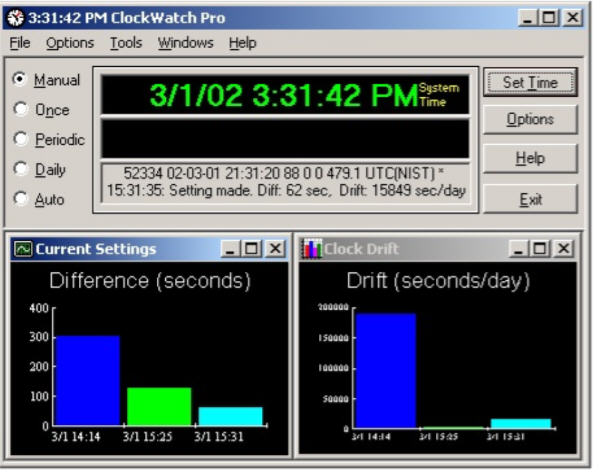Close the ClockWatch Pro main window

[572, 18]
